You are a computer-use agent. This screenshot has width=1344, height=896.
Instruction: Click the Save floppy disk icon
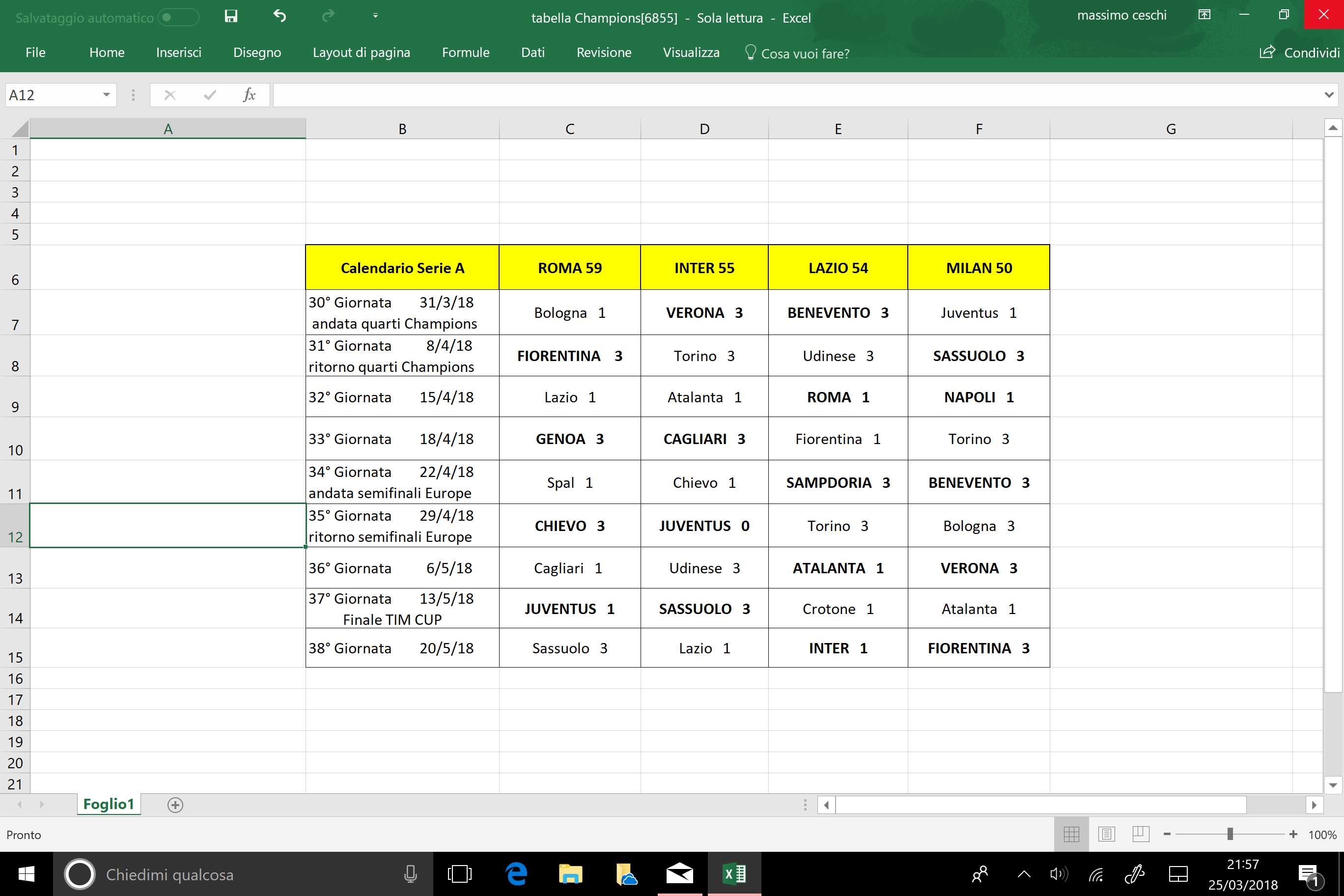coord(231,16)
